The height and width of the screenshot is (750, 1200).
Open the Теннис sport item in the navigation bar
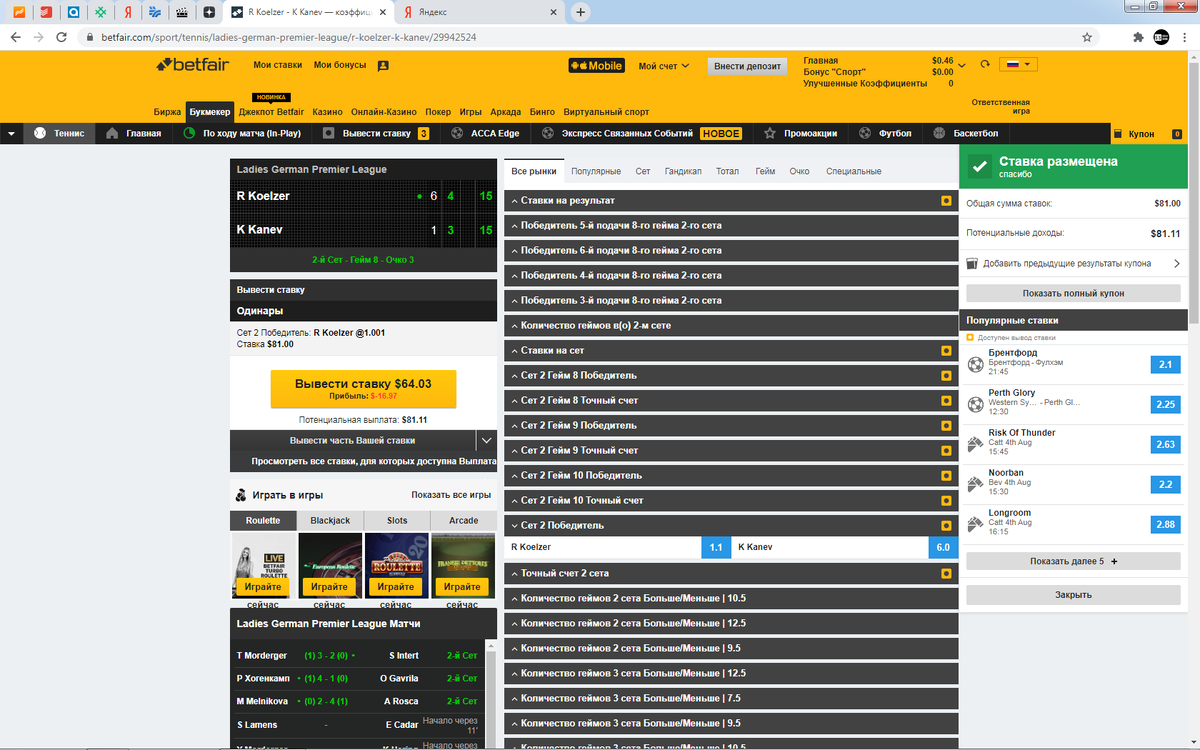(x=59, y=133)
